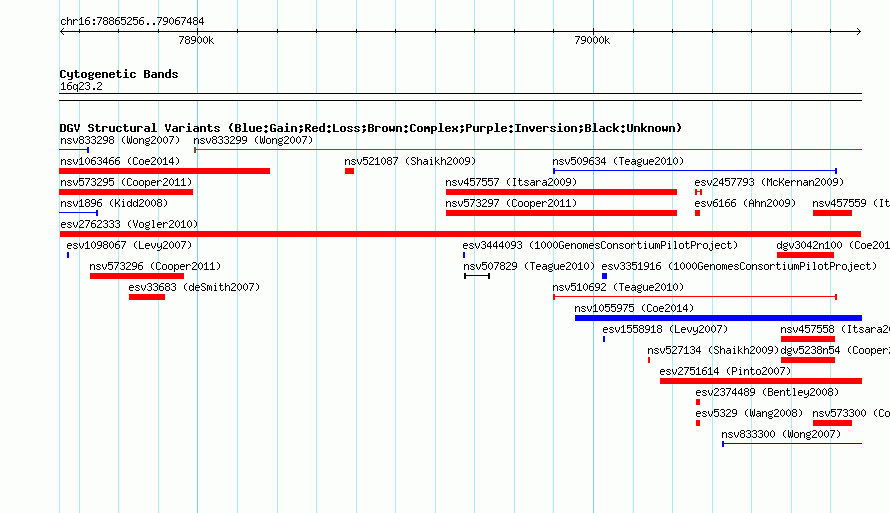Click the ruler's left arrow end
The image size is (890, 513).
point(62,32)
